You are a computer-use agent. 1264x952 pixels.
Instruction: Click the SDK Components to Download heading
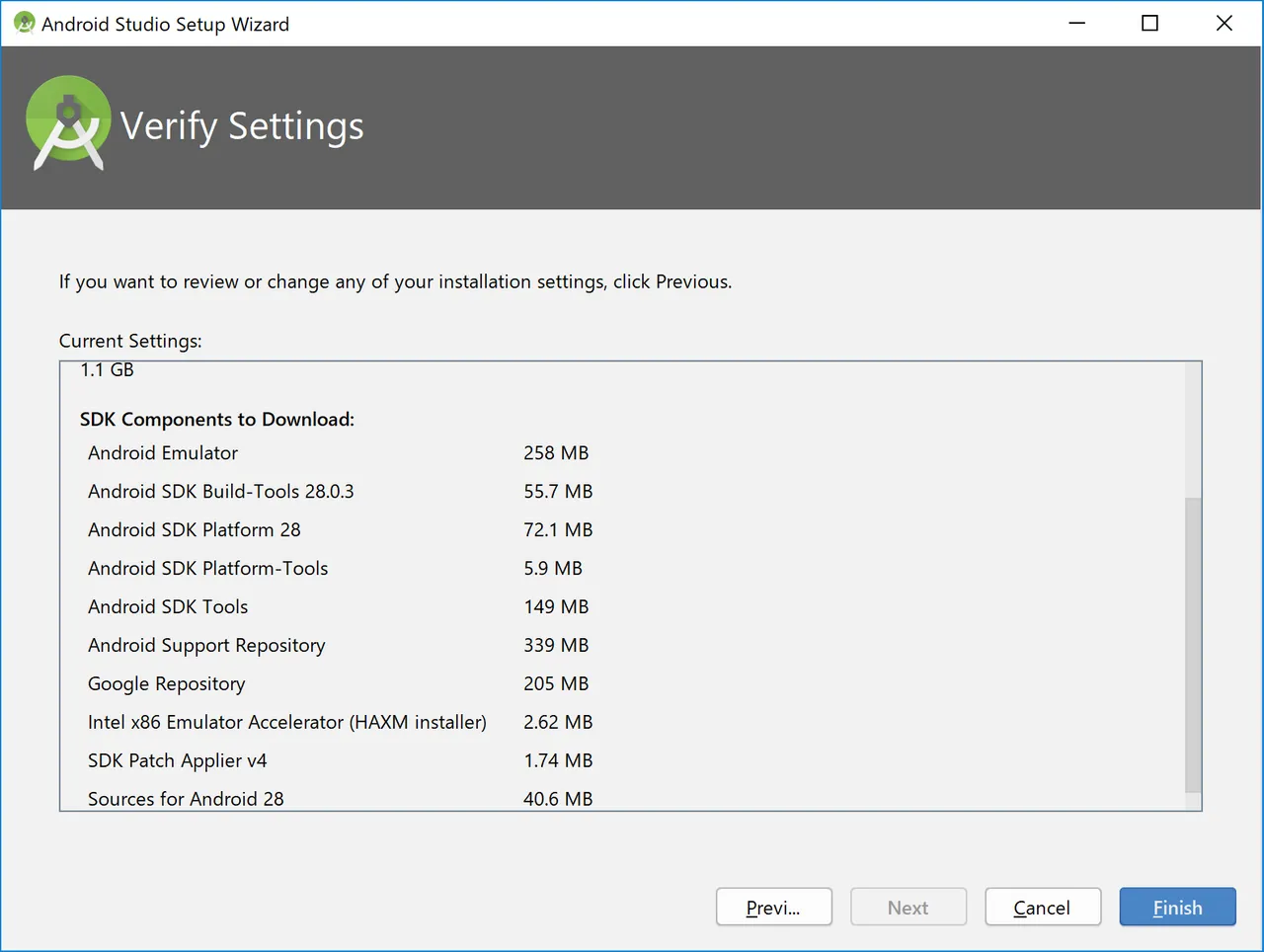coord(217,419)
